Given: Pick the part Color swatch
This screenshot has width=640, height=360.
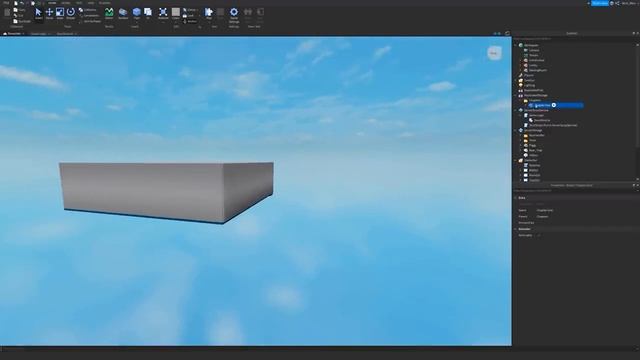Looking at the screenshot, I should click(x=176, y=12).
